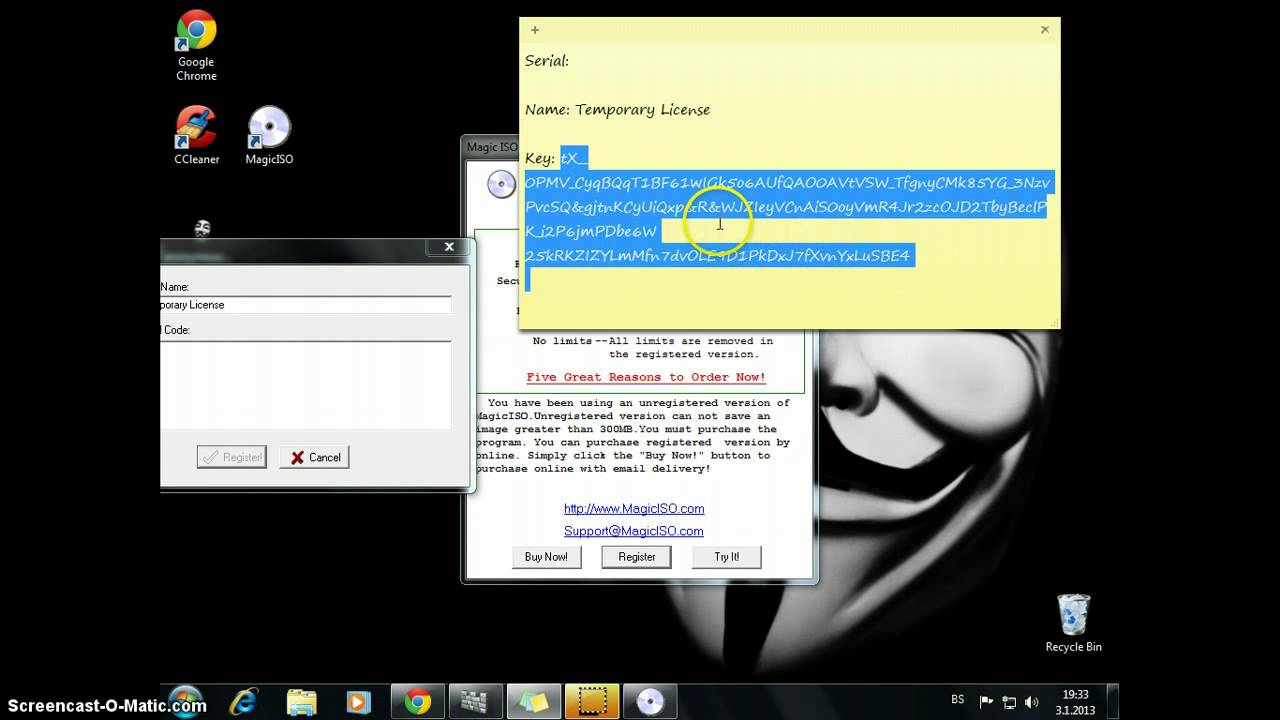1280x720 pixels.
Task: Click Cancel in registration dialog
Action: point(314,457)
